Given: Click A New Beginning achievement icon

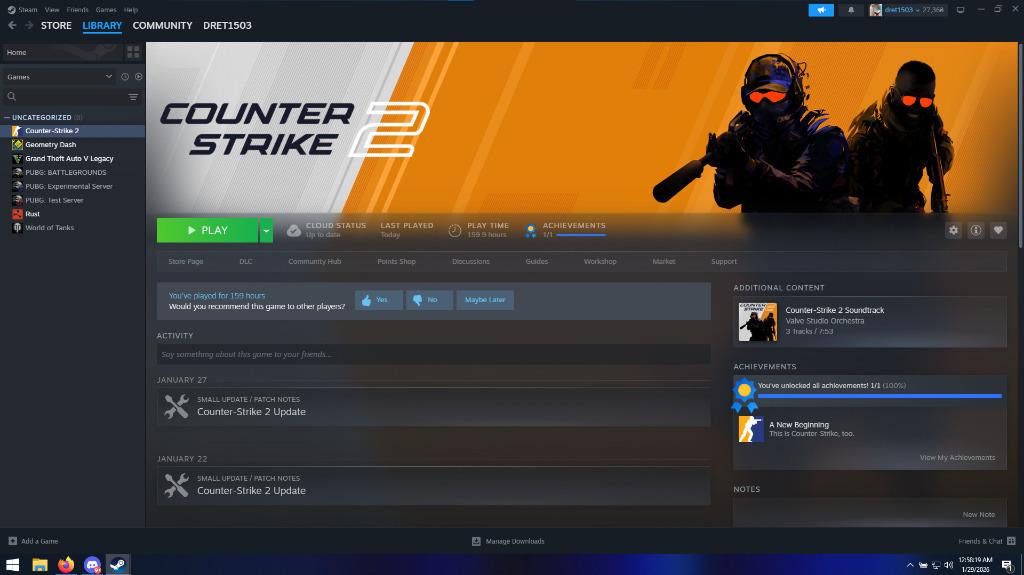Looking at the screenshot, I should click(x=751, y=429).
